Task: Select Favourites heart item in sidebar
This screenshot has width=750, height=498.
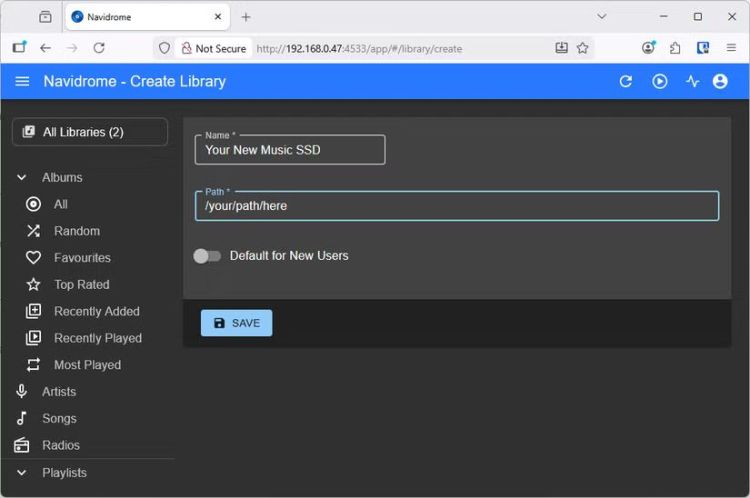Action: point(81,258)
